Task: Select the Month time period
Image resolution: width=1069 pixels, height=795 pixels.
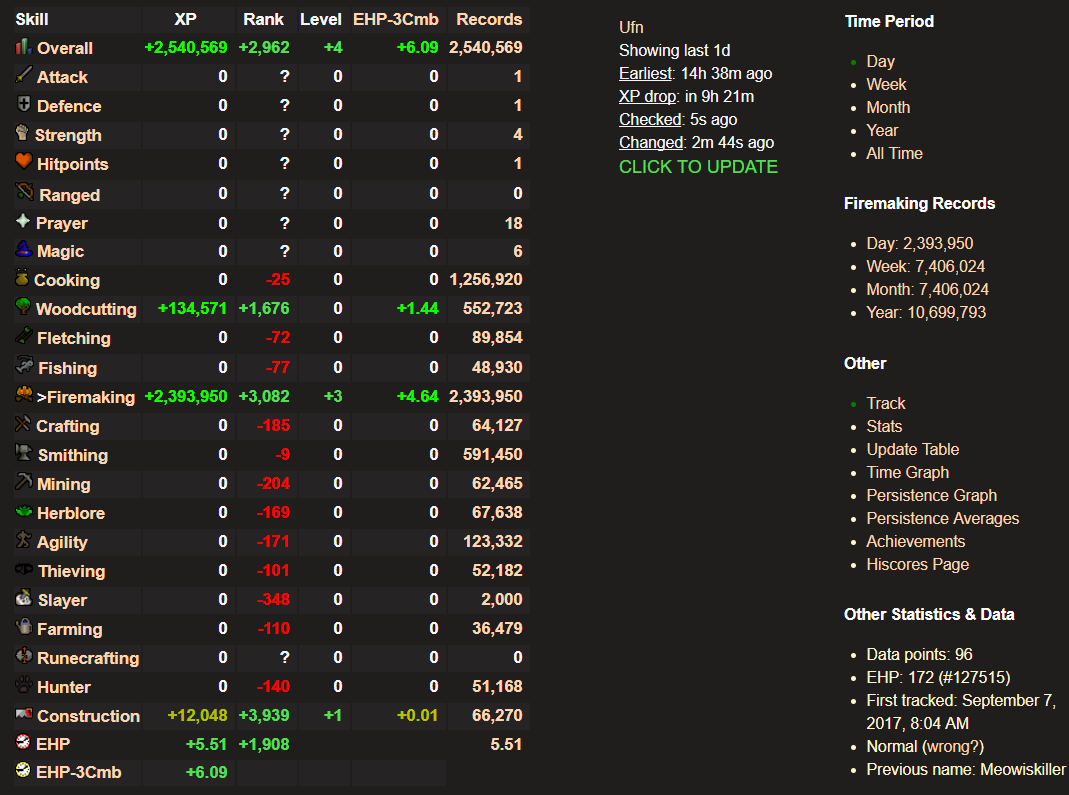Action: click(x=888, y=108)
